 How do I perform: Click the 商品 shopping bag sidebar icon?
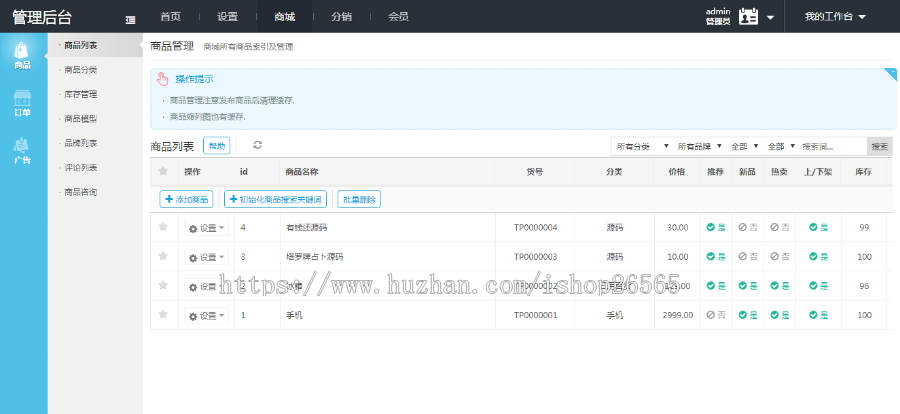pyautogui.click(x=22, y=54)
